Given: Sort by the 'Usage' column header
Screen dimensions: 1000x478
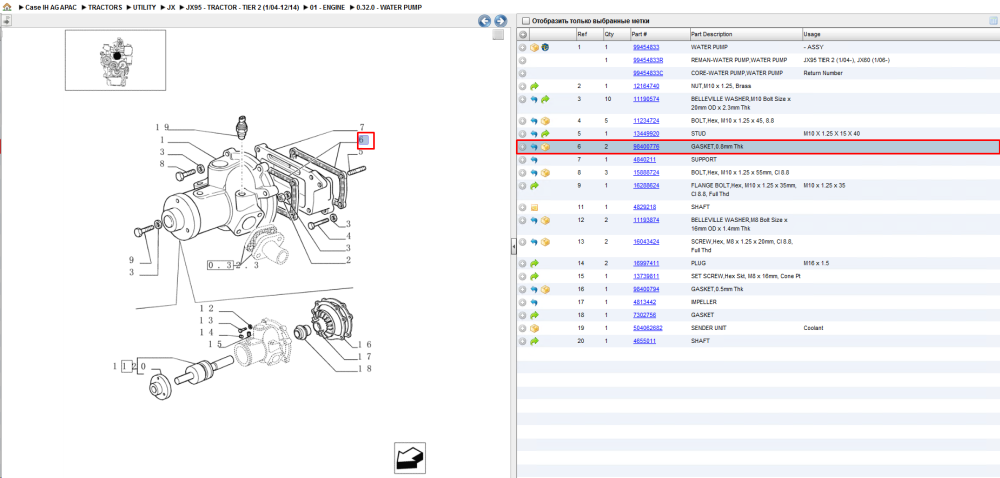Looking at the screenshot, I should point(812,34).
